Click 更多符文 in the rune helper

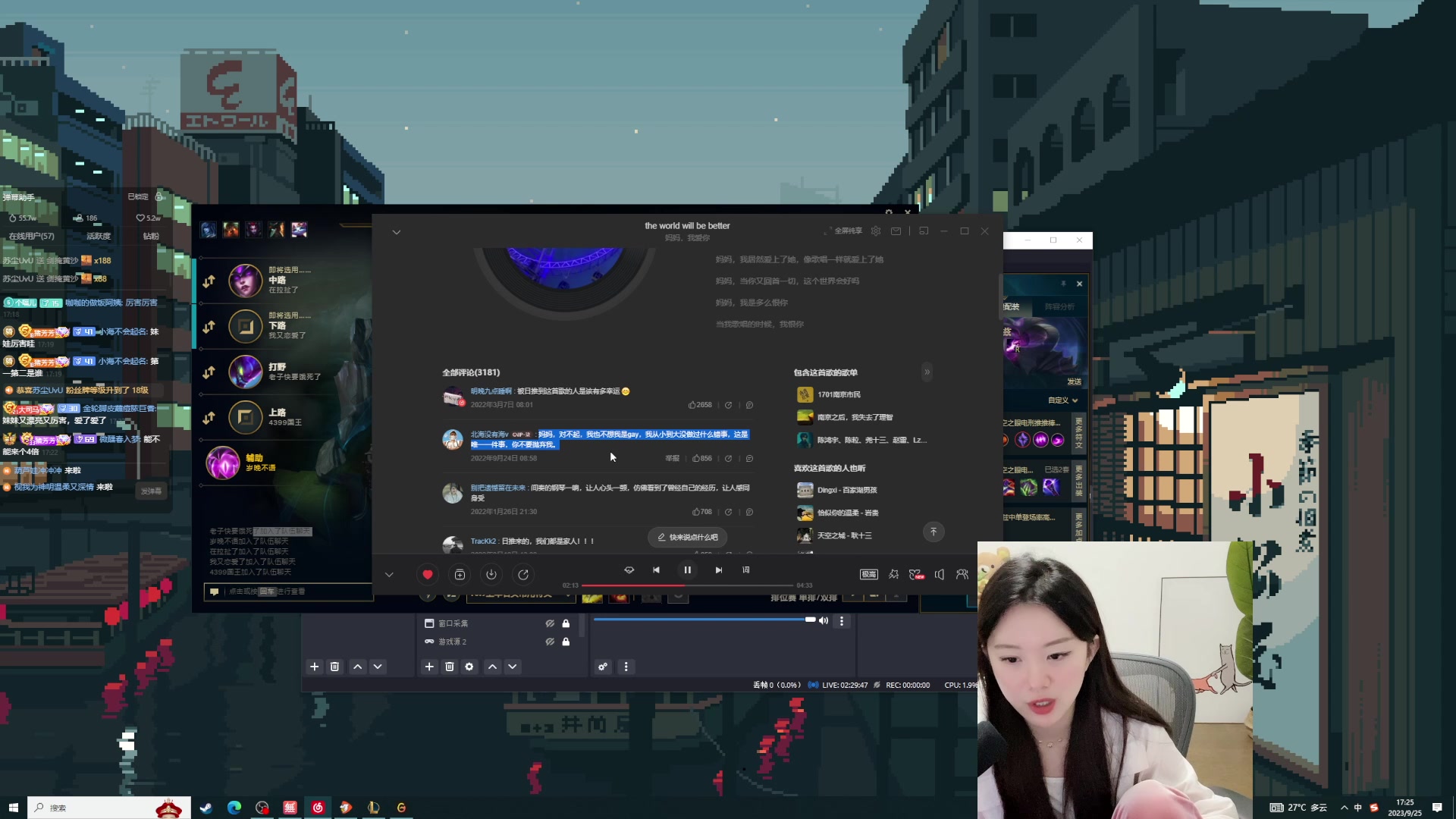click(1079, 432)
